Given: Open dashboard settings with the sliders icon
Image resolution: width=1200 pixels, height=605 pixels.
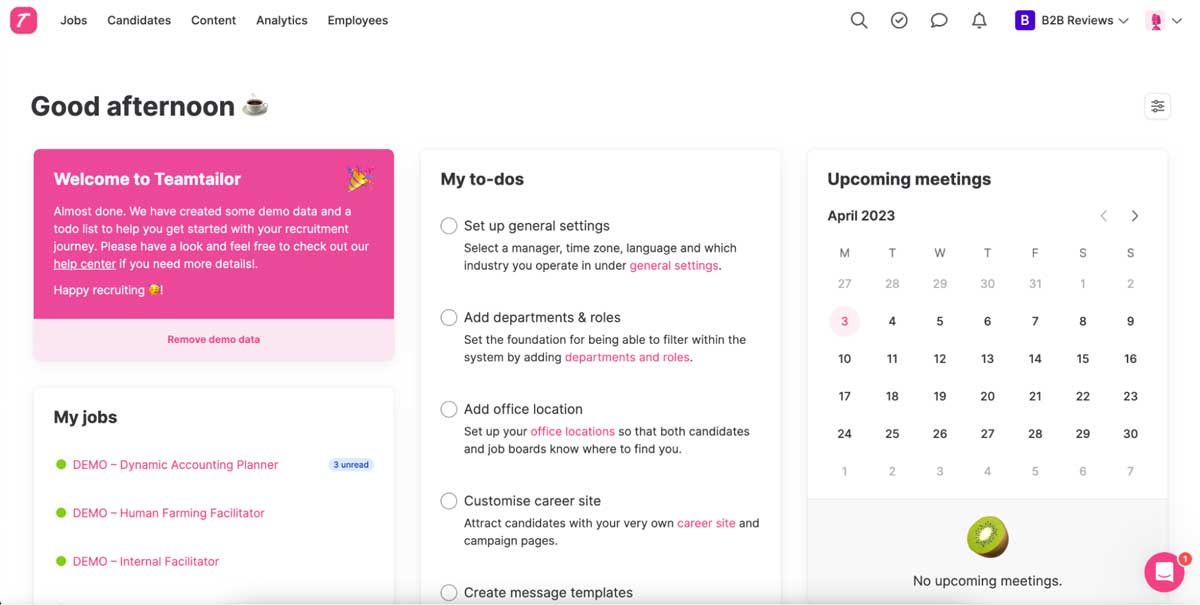Looking at the screenshot, I should coord(1157,105).
